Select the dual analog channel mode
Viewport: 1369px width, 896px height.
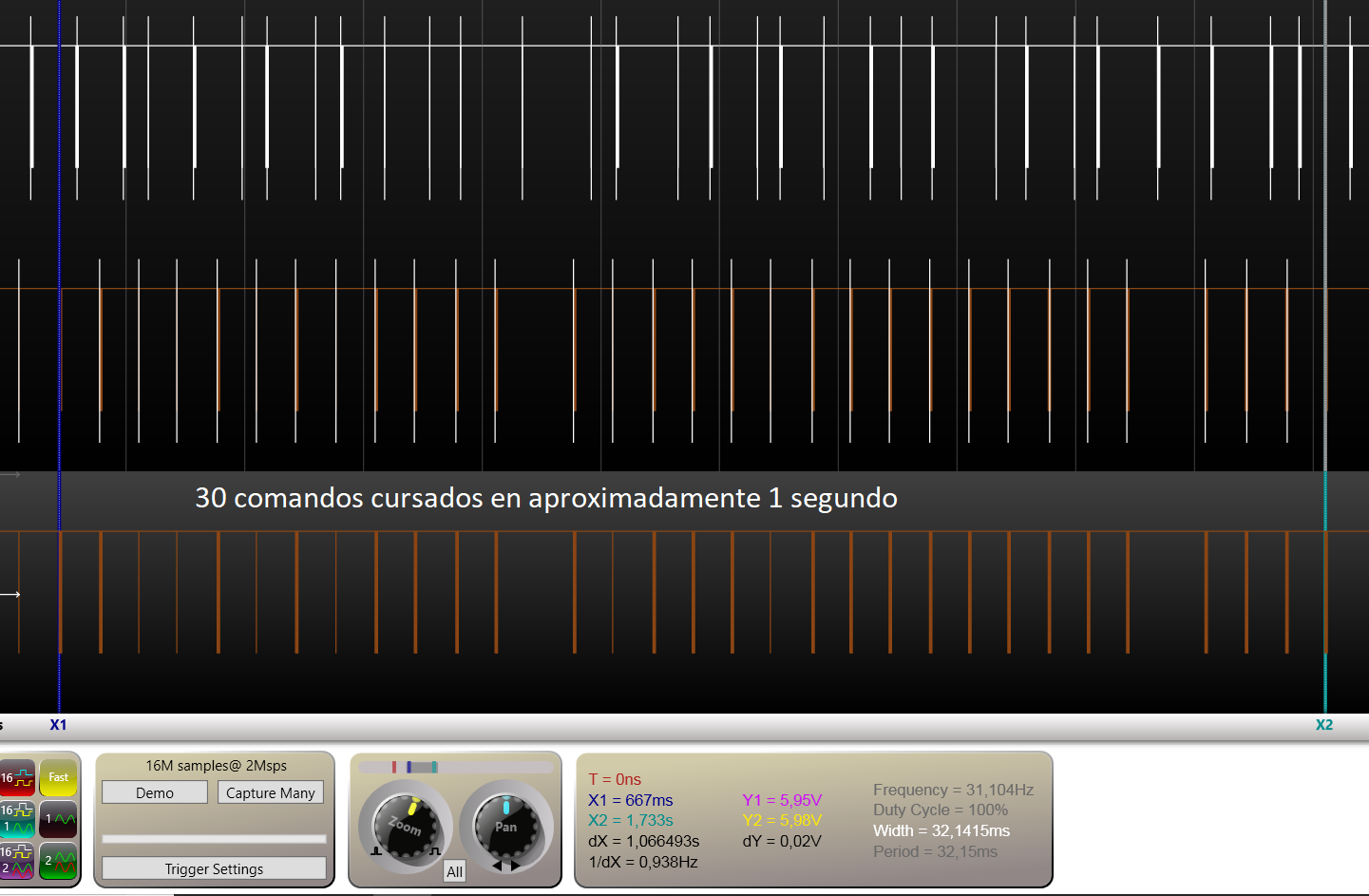(x=58, y=861)
